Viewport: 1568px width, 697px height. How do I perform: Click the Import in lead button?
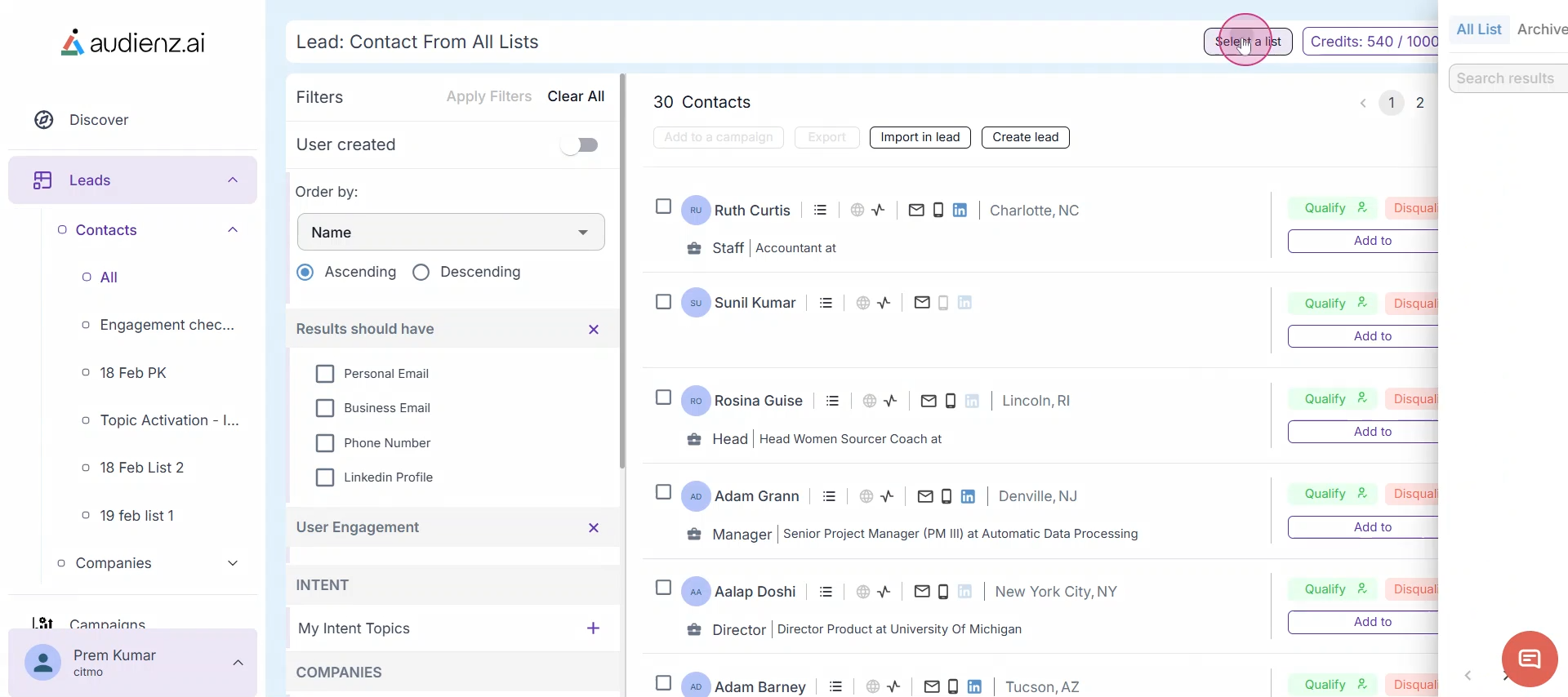pyautogui.click(x=920, y=137)
